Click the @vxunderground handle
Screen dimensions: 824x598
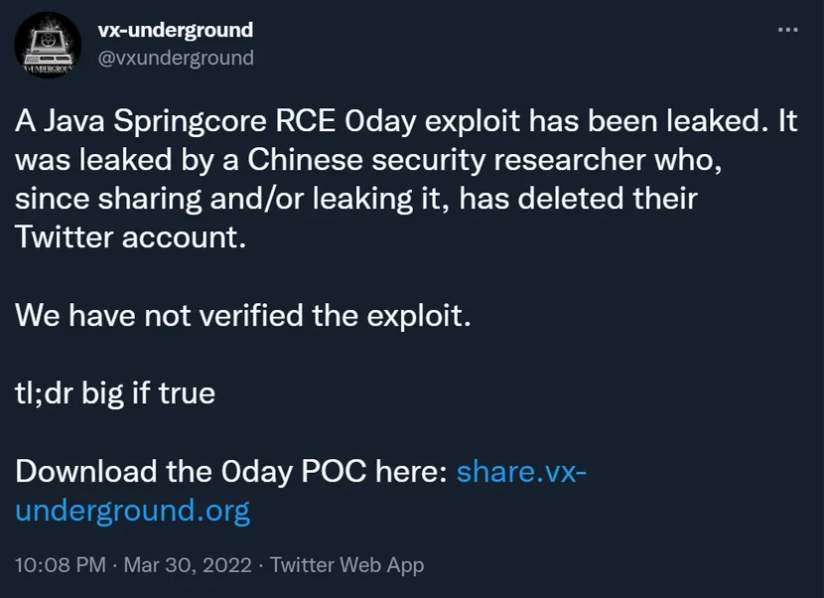click(176, 57)
